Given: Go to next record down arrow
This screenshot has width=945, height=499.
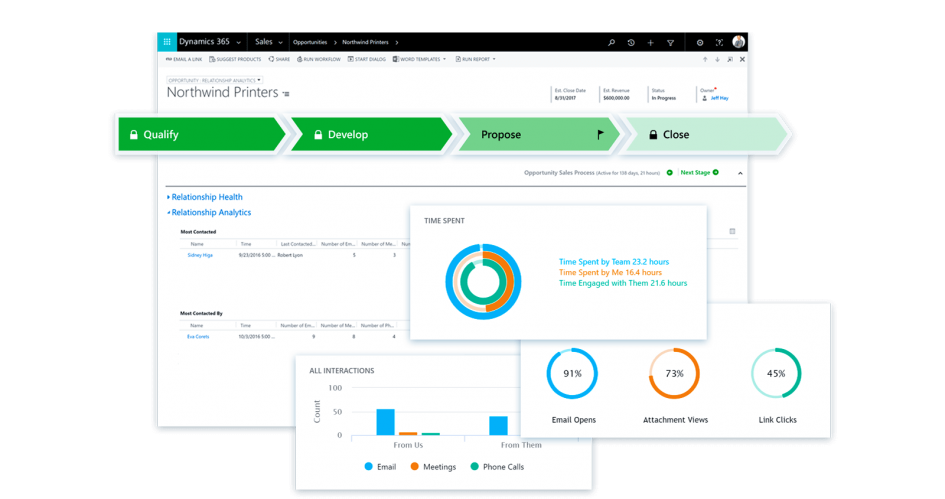Looking at the screenshot, I should point(717,60).
